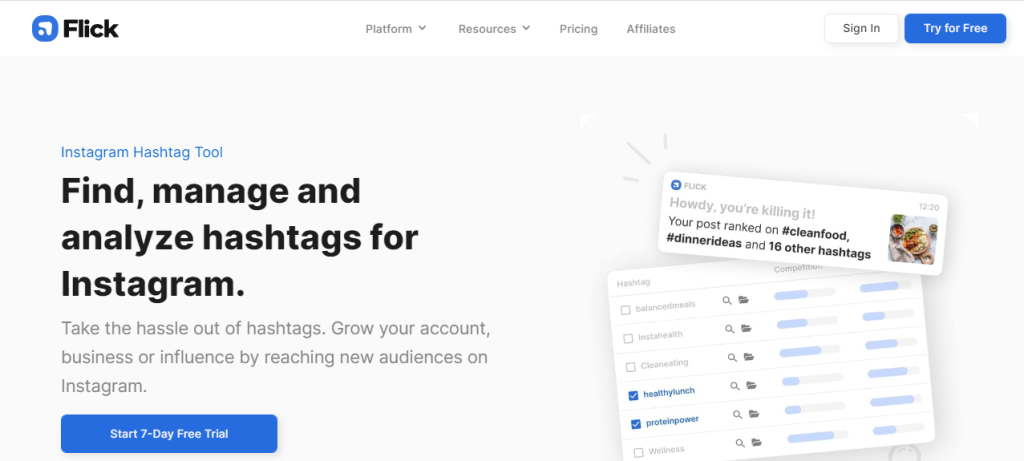Click the balancedmeals competition bar
The height and width of the screenshot is (461, 1024).
[x=805, y=294]
